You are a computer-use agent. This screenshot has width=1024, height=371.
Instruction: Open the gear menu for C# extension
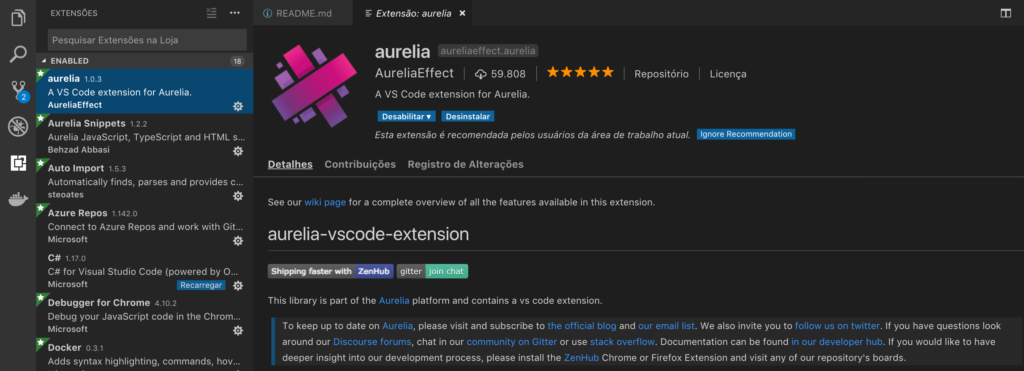[238, 285]
